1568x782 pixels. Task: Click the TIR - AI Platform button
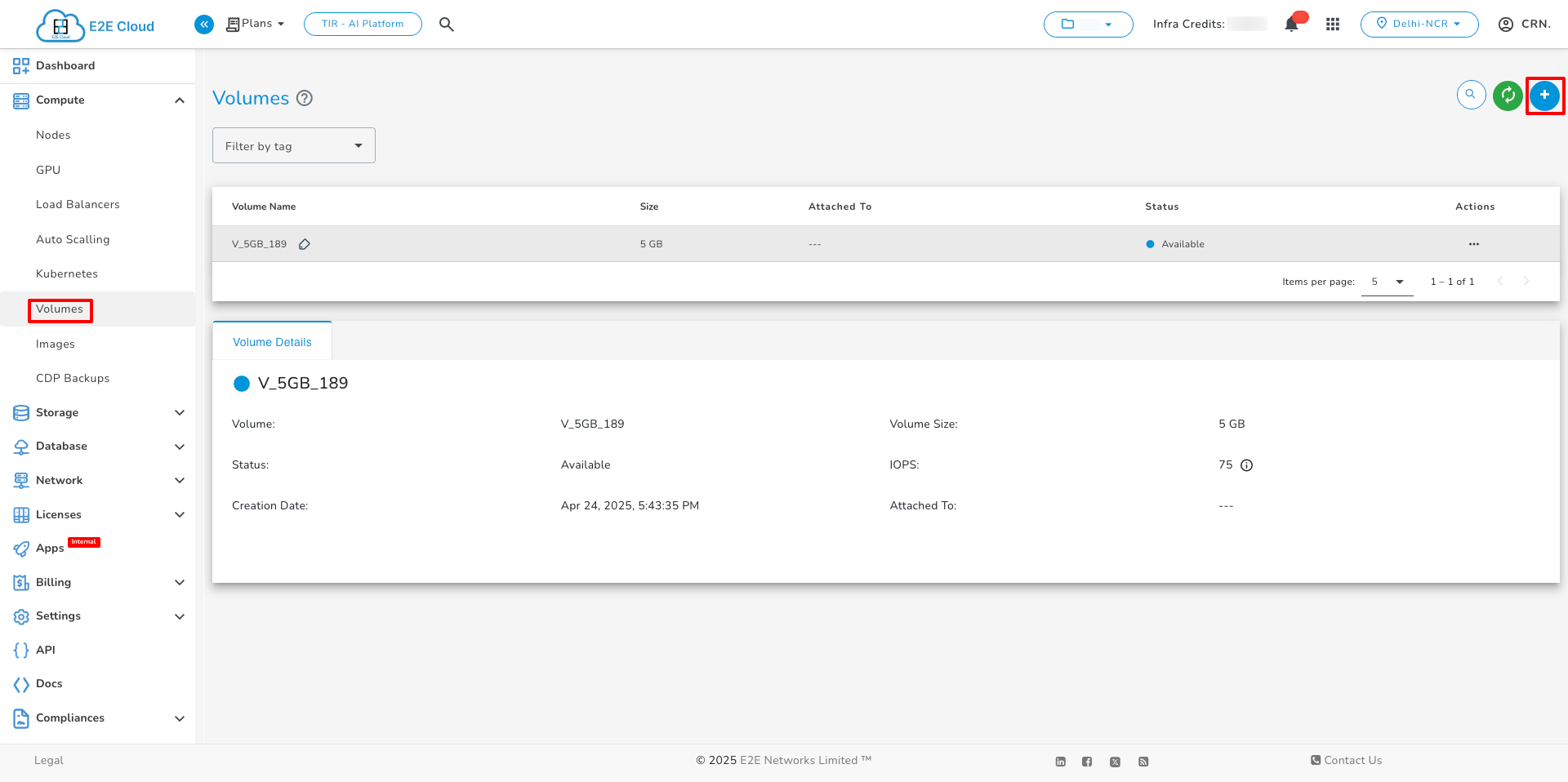[x=363, y=24]
